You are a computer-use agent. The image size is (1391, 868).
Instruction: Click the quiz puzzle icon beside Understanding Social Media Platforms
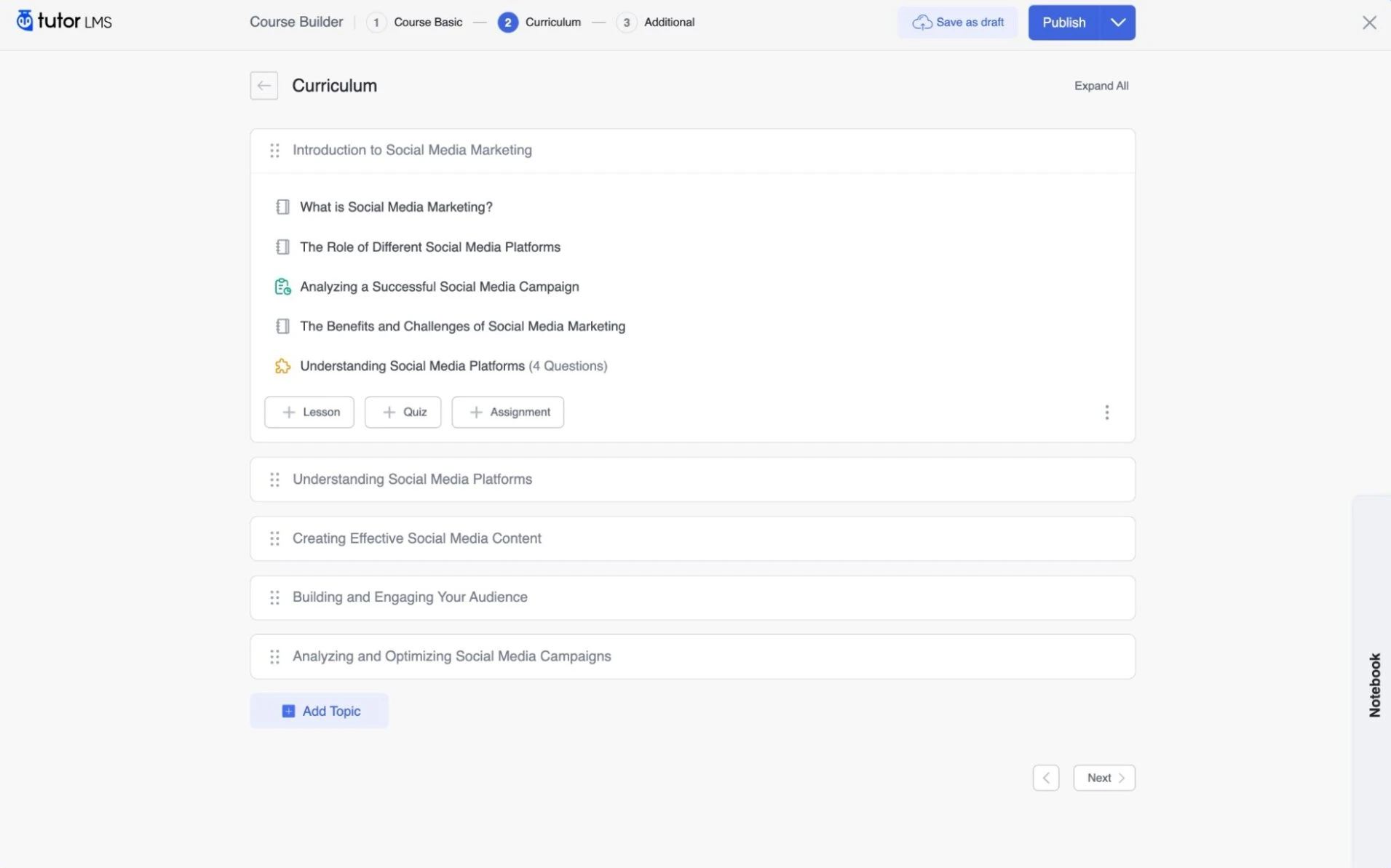(282, 366)
